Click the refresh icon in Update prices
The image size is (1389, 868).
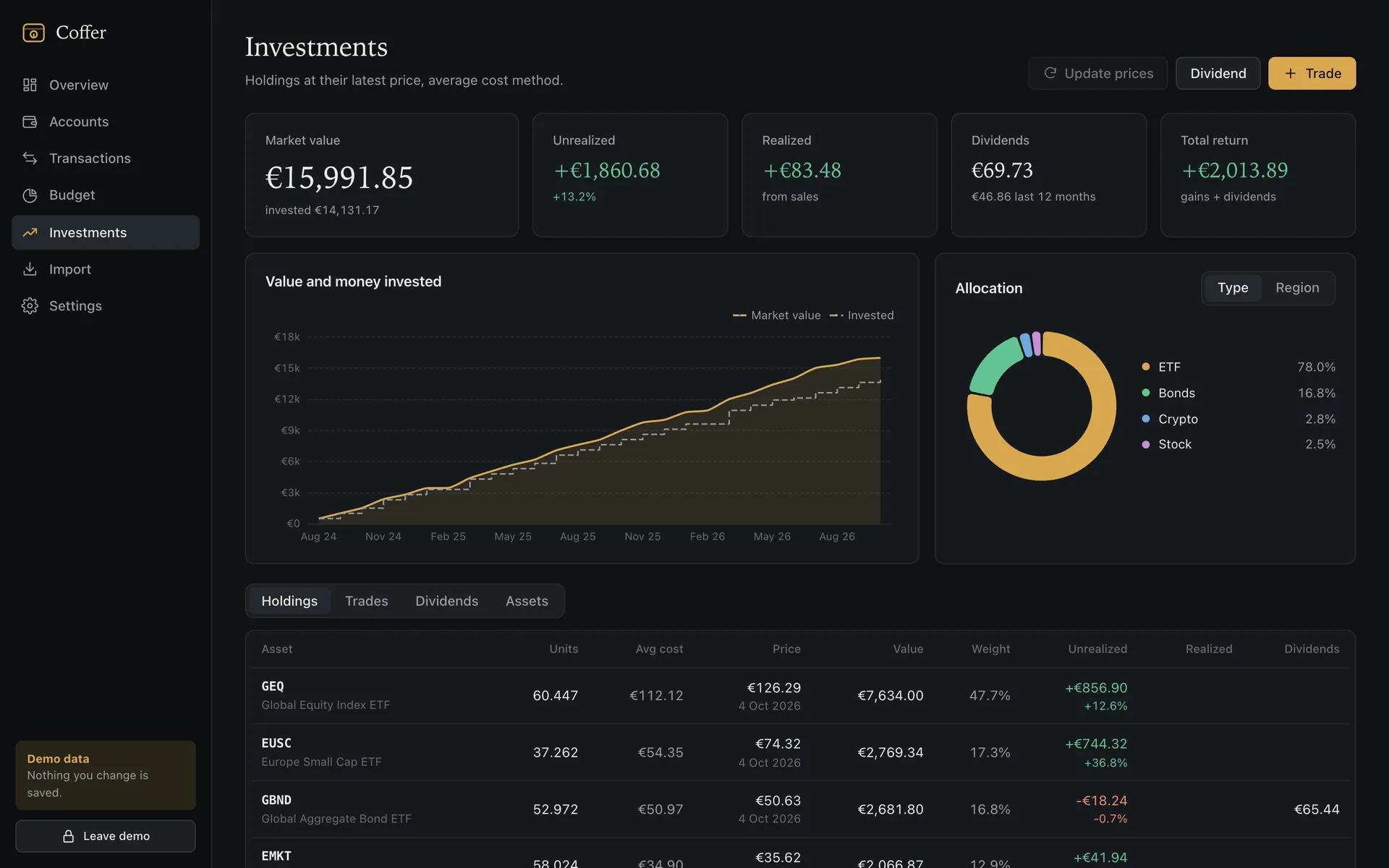coord(1050,73)
